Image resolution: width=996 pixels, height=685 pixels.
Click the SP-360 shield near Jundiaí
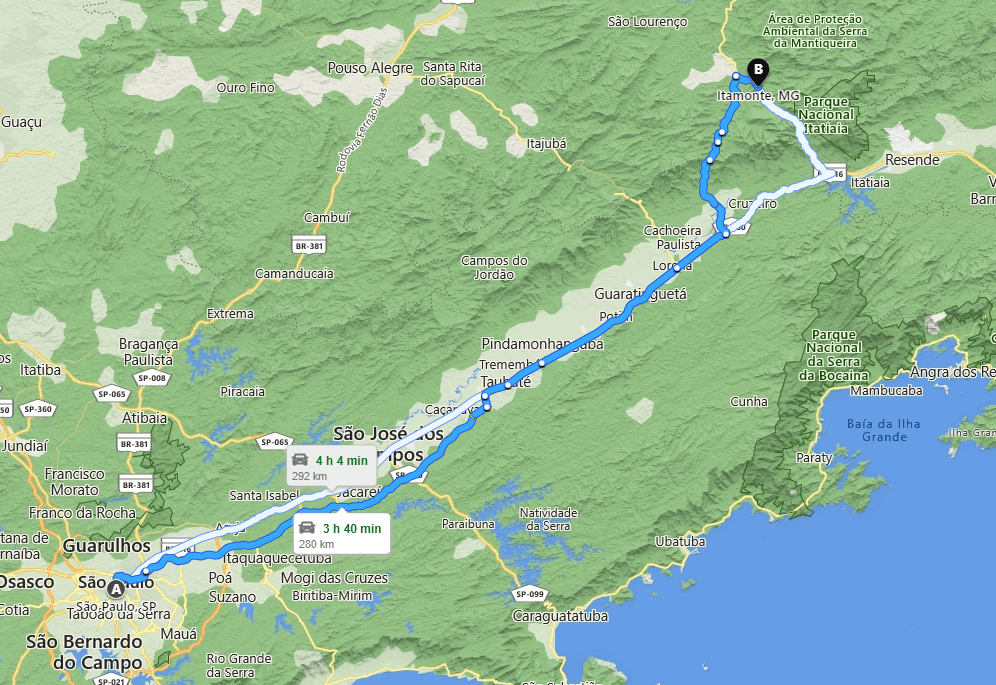point(37,409)
